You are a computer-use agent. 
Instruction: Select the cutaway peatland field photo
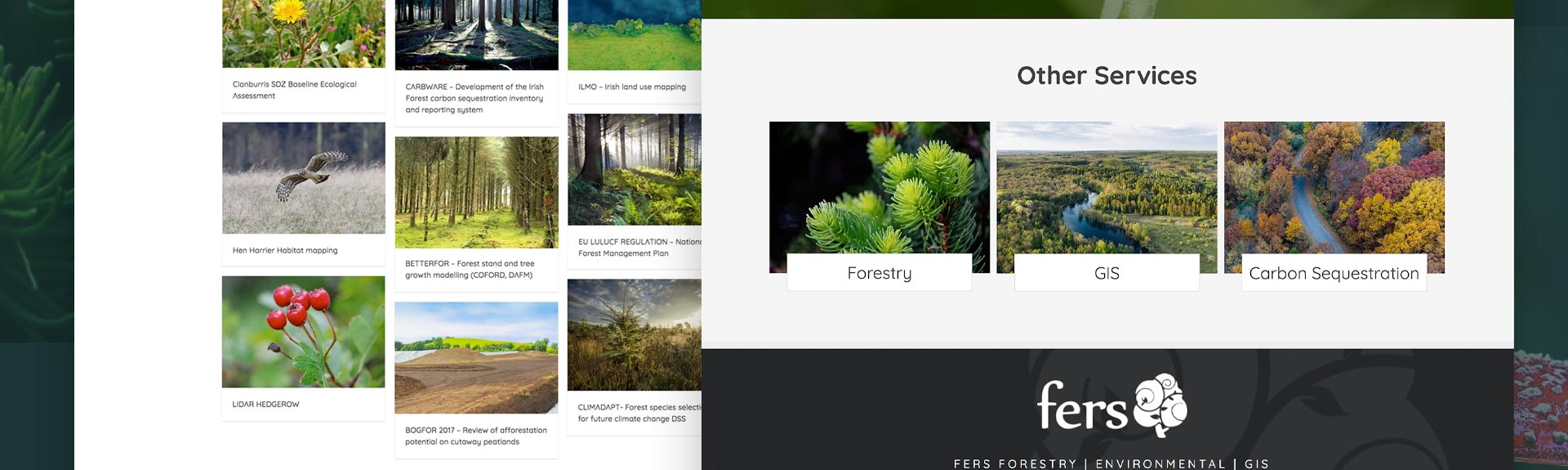(x=476, y=358)
